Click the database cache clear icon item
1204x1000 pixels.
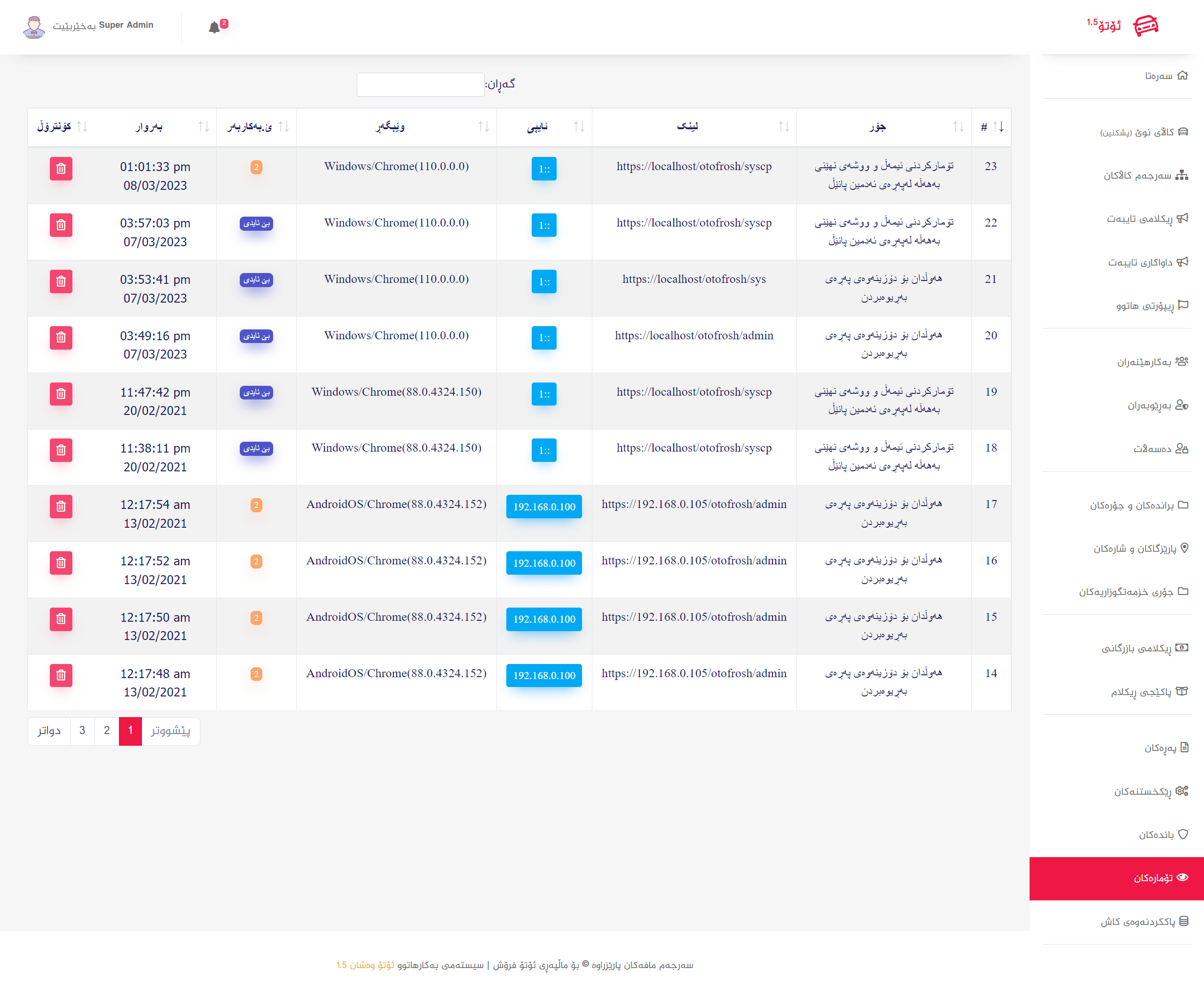pos(1144,922)
